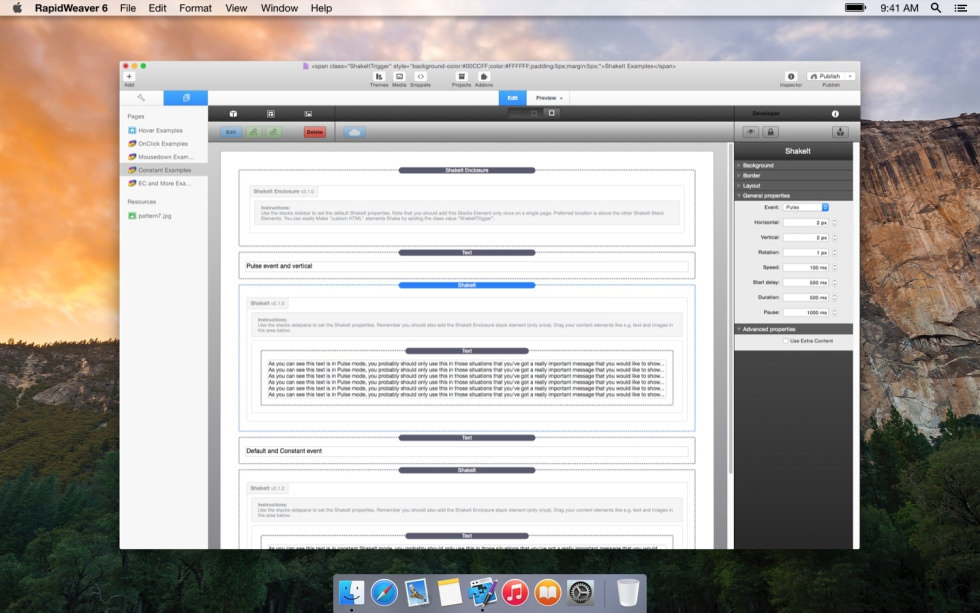
Task: Open the Addons manager
Action: tap(483, 76)
